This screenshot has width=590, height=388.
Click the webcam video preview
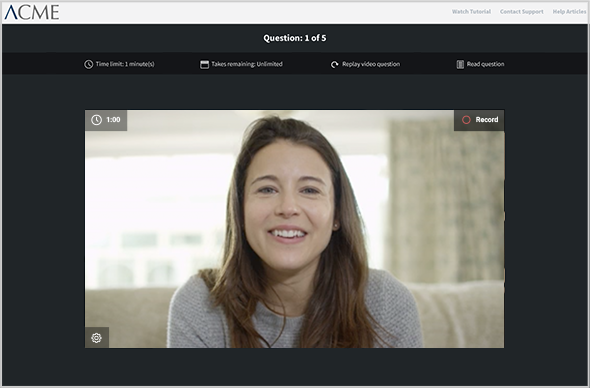[294, 229]
